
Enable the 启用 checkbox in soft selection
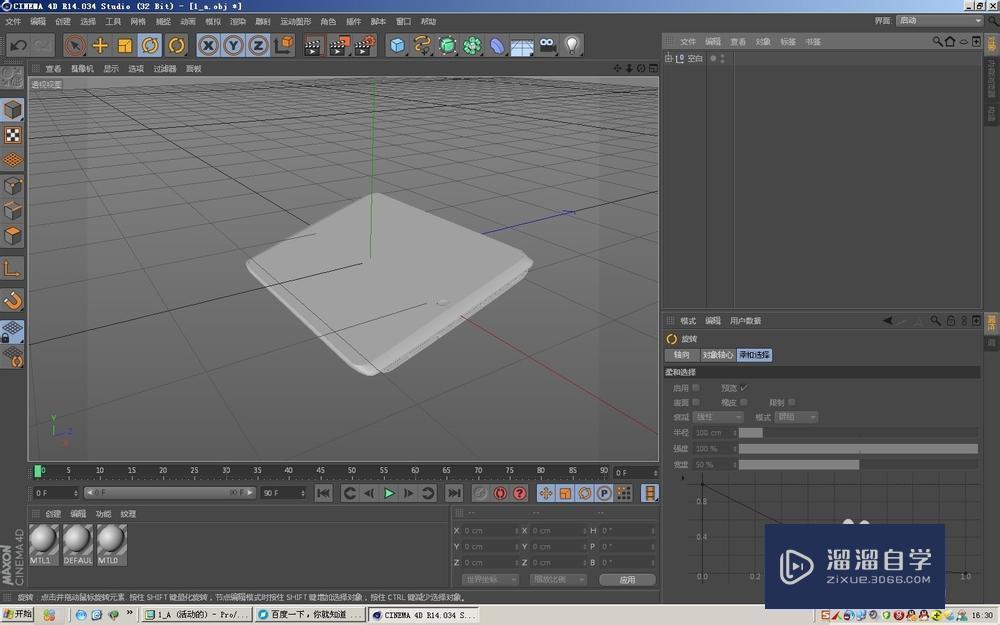[x=694, y=386]
